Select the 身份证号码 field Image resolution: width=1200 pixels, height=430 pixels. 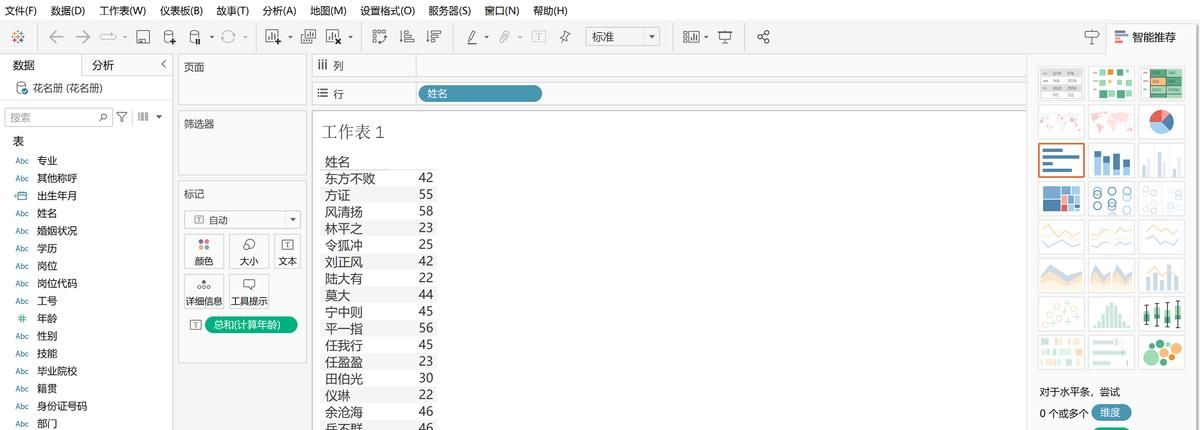pyautogui.click(x=62, y=406)
